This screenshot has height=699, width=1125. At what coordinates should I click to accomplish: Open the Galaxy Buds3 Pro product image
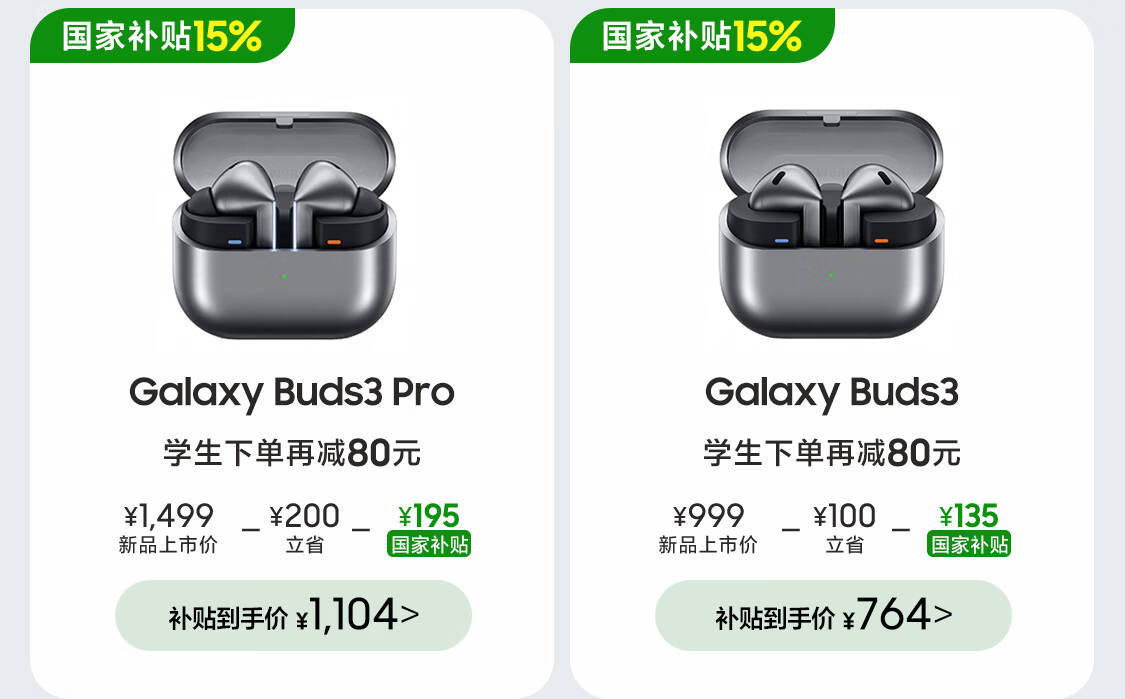click(284, 225)
